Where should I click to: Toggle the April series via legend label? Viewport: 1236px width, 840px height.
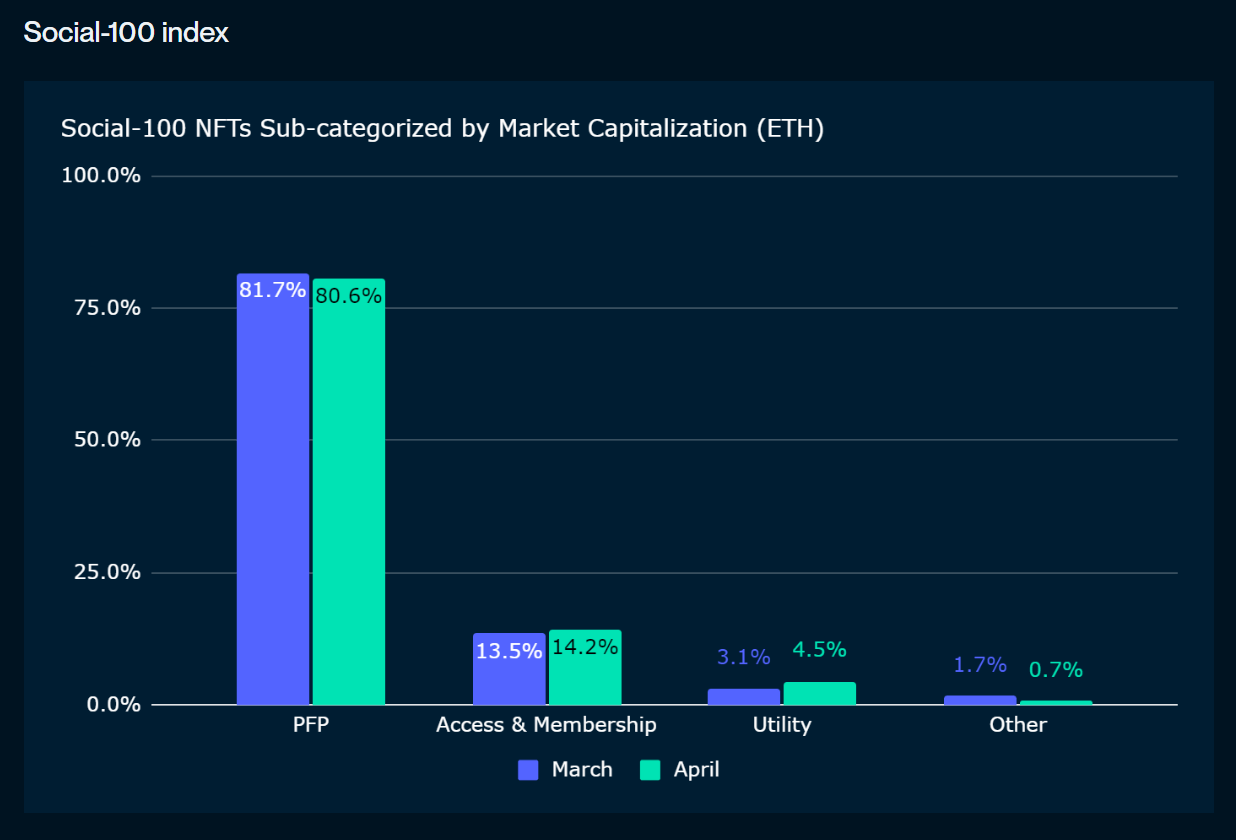click(696, 770)
